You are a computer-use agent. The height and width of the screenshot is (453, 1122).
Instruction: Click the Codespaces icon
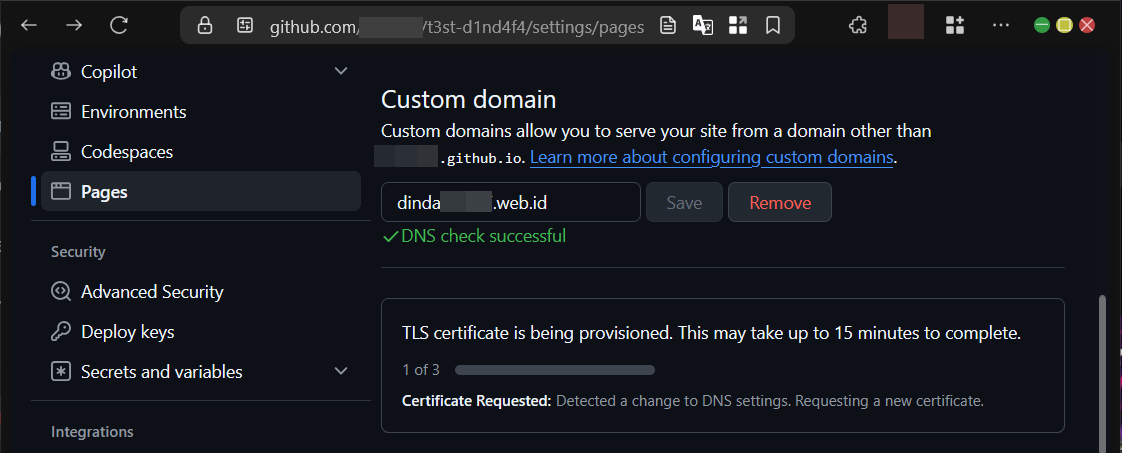click(61, 152)
